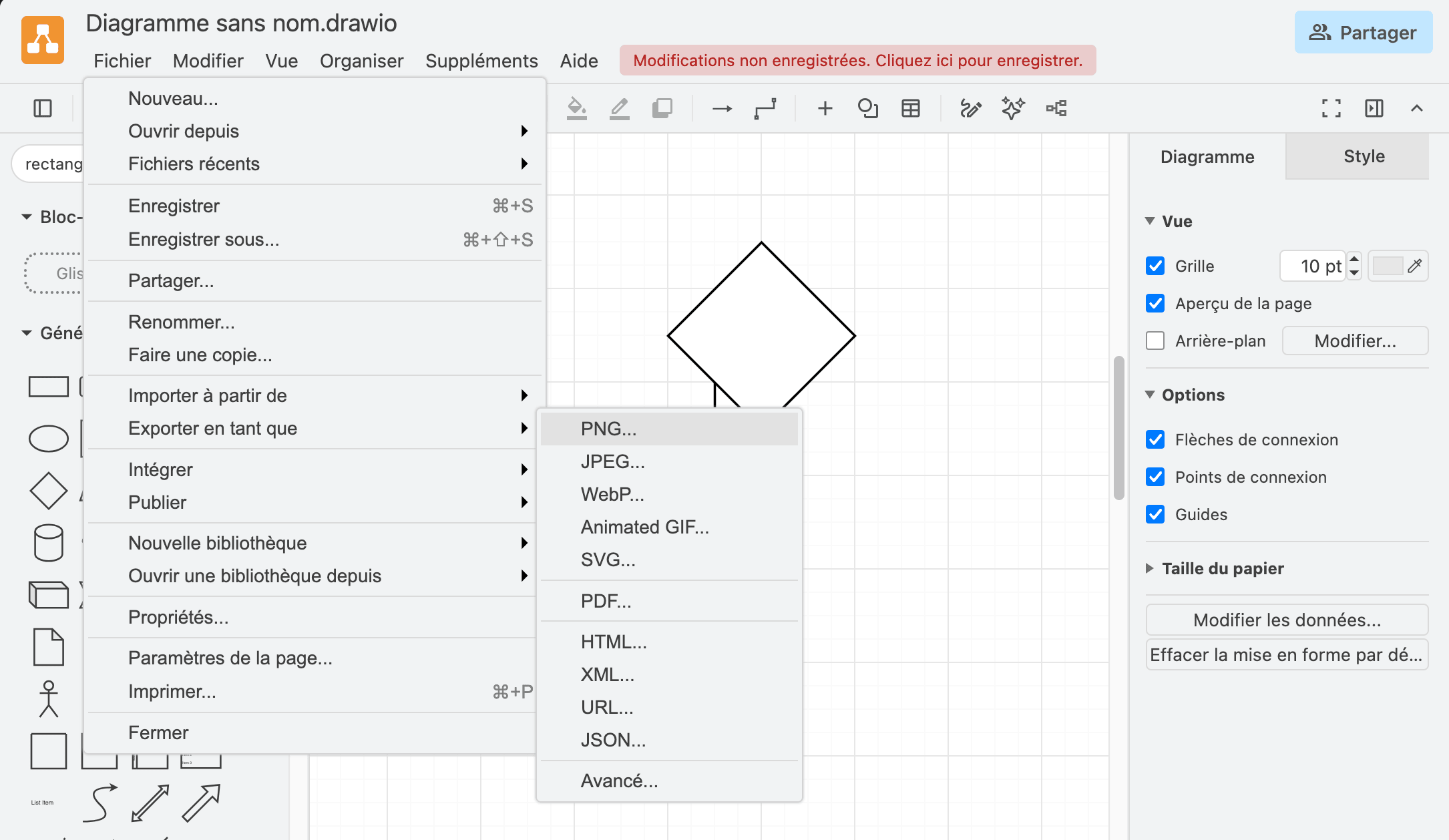Click the unsaved modifications save banner

(x=857, y=60)
